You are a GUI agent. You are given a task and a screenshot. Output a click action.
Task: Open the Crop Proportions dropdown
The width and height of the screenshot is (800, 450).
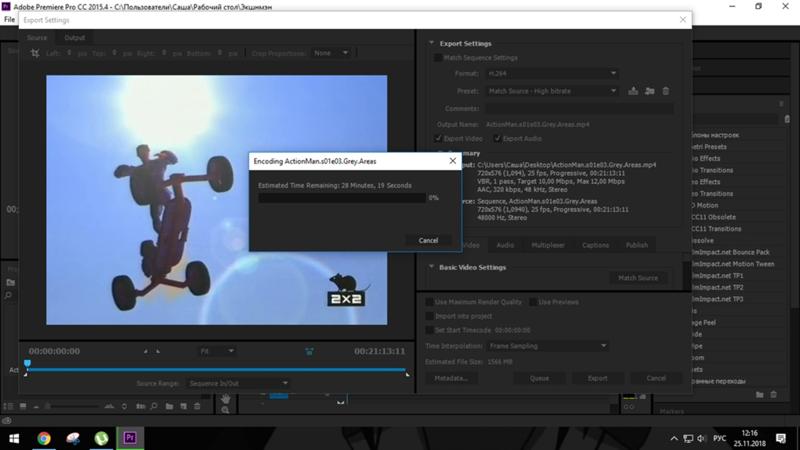click(x=331, y=53)
